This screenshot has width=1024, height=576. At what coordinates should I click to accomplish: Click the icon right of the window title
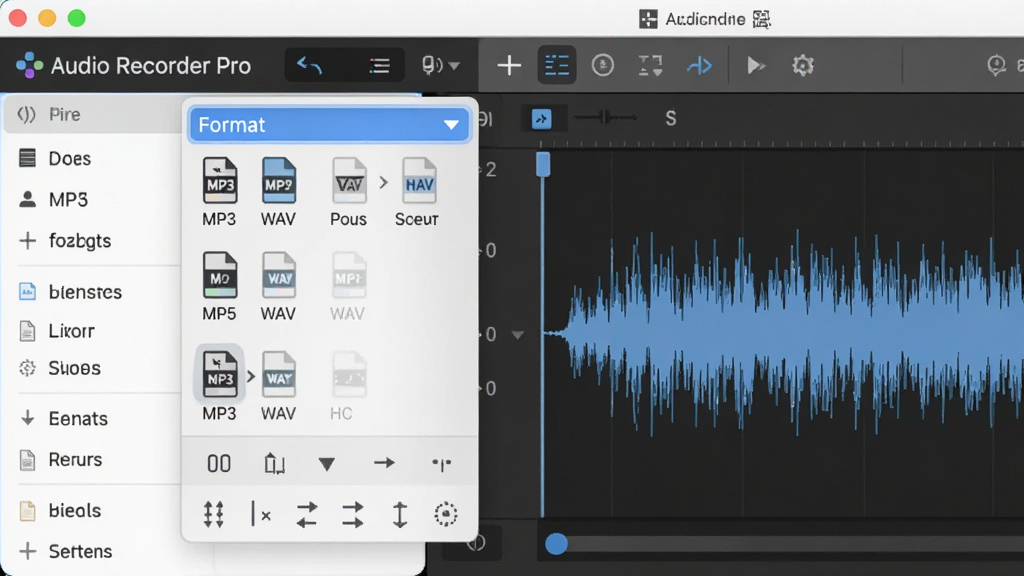(761, 19)
